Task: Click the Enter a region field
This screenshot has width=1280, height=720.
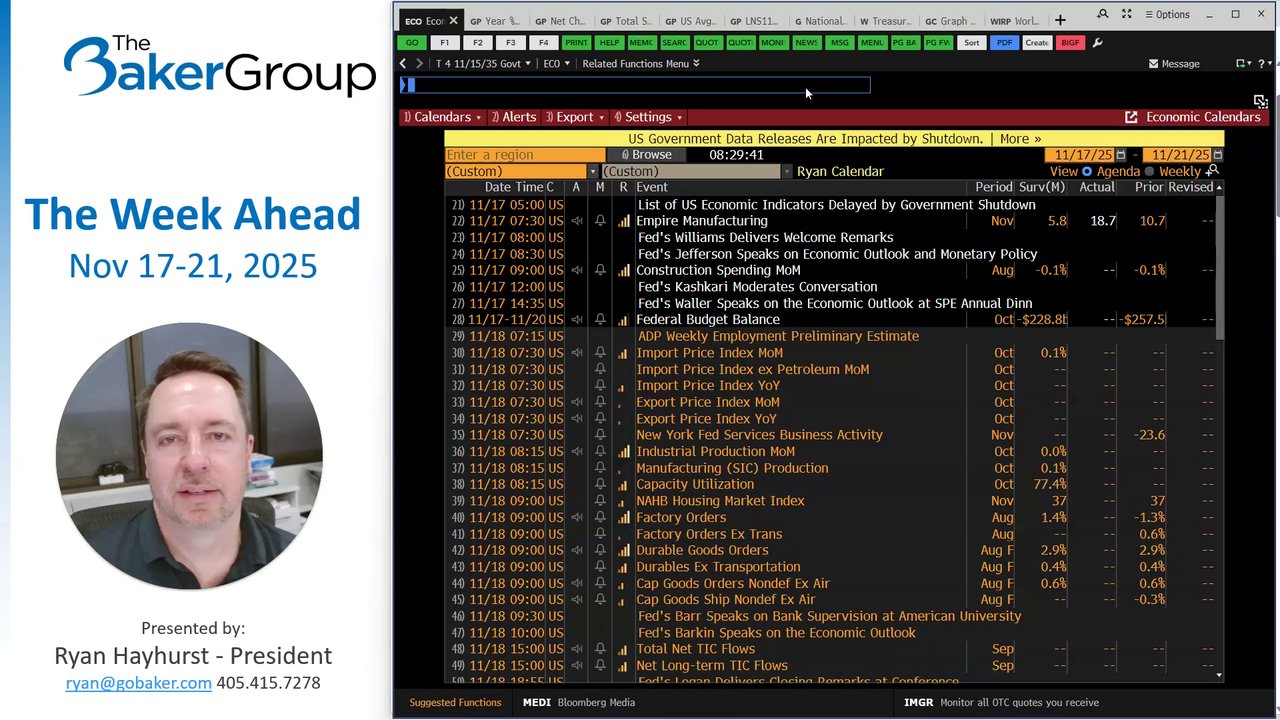Action: point(524,155)
